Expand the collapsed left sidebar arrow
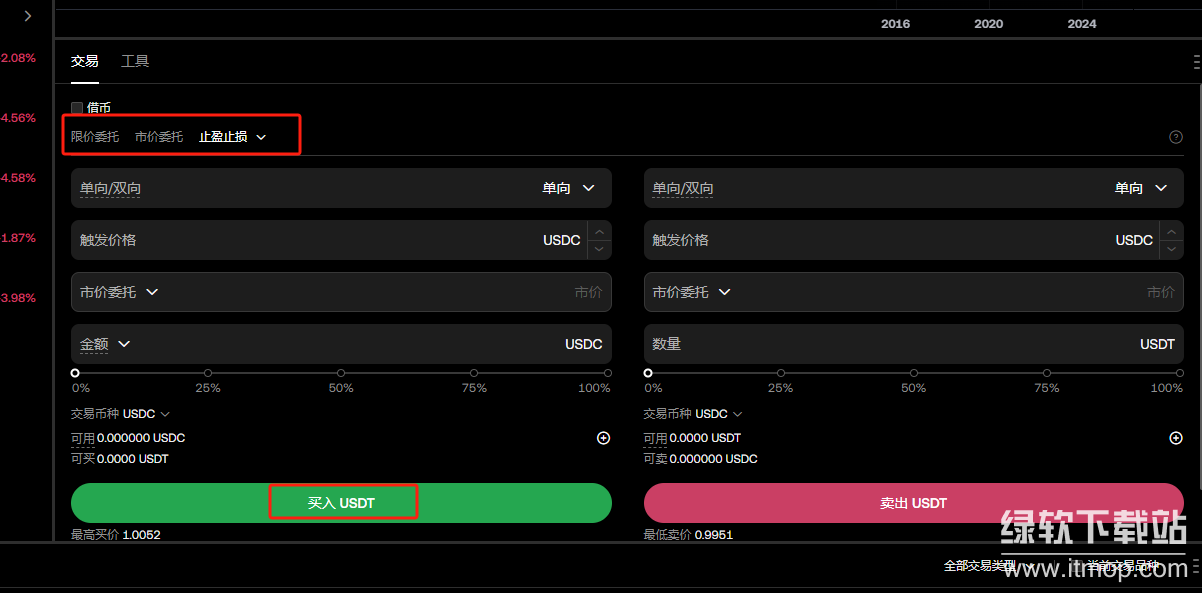Image resolution: width=1202 pixels, height=593 pixels. 27,16
